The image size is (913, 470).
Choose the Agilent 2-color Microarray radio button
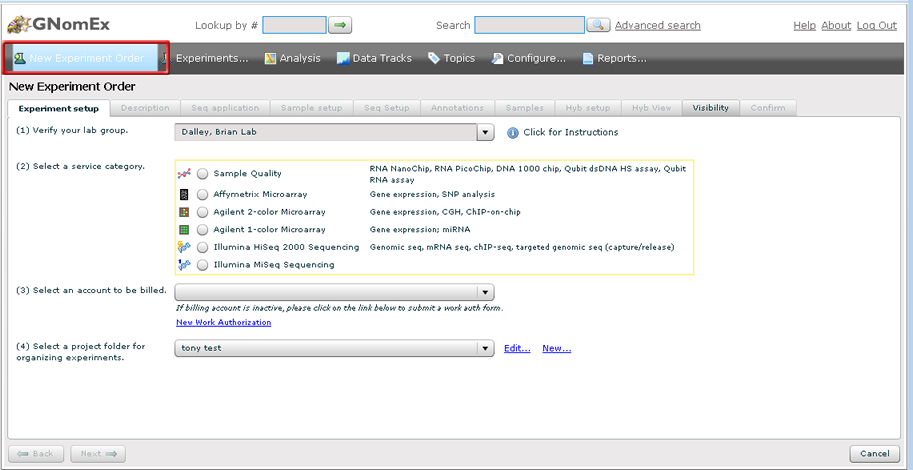[x=203, y=212]
